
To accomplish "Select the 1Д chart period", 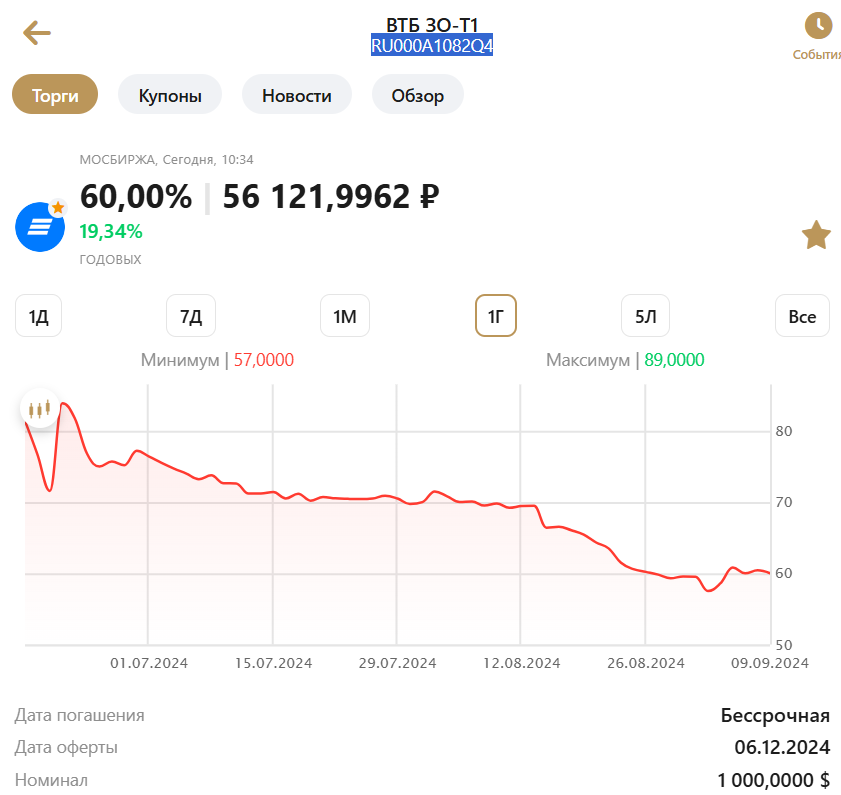I will point(39,316).
